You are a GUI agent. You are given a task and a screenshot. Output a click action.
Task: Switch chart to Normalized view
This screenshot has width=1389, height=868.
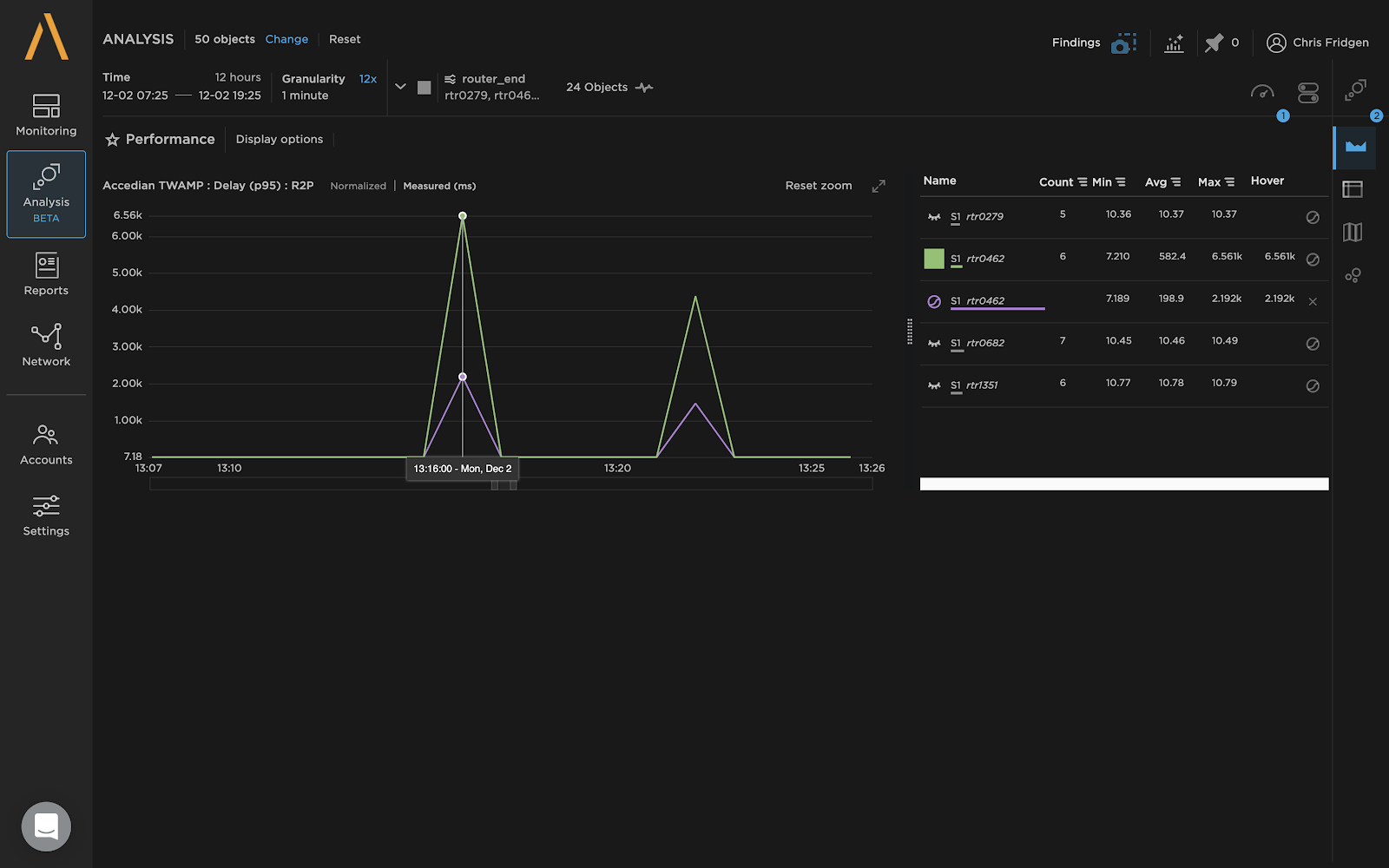[x=358, y=186]
